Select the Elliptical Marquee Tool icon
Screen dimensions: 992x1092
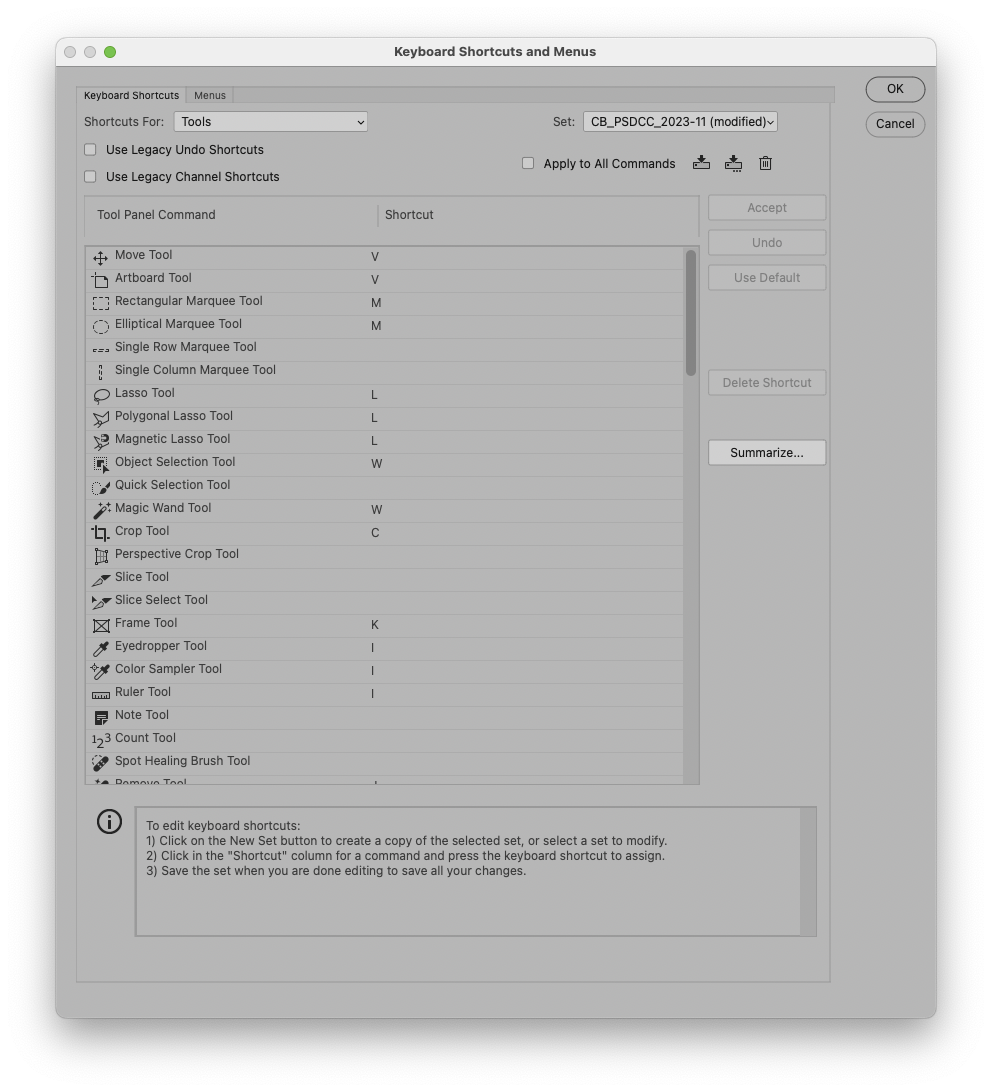click(x=100, y=326)
